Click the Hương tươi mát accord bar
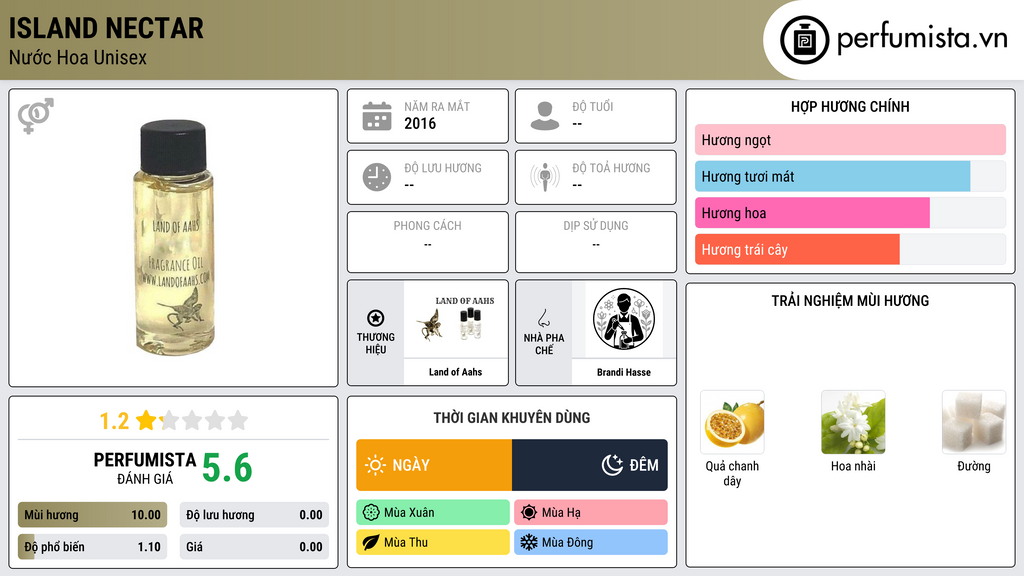This screenshot has height=576, width=1024. [x=850, y=176]
